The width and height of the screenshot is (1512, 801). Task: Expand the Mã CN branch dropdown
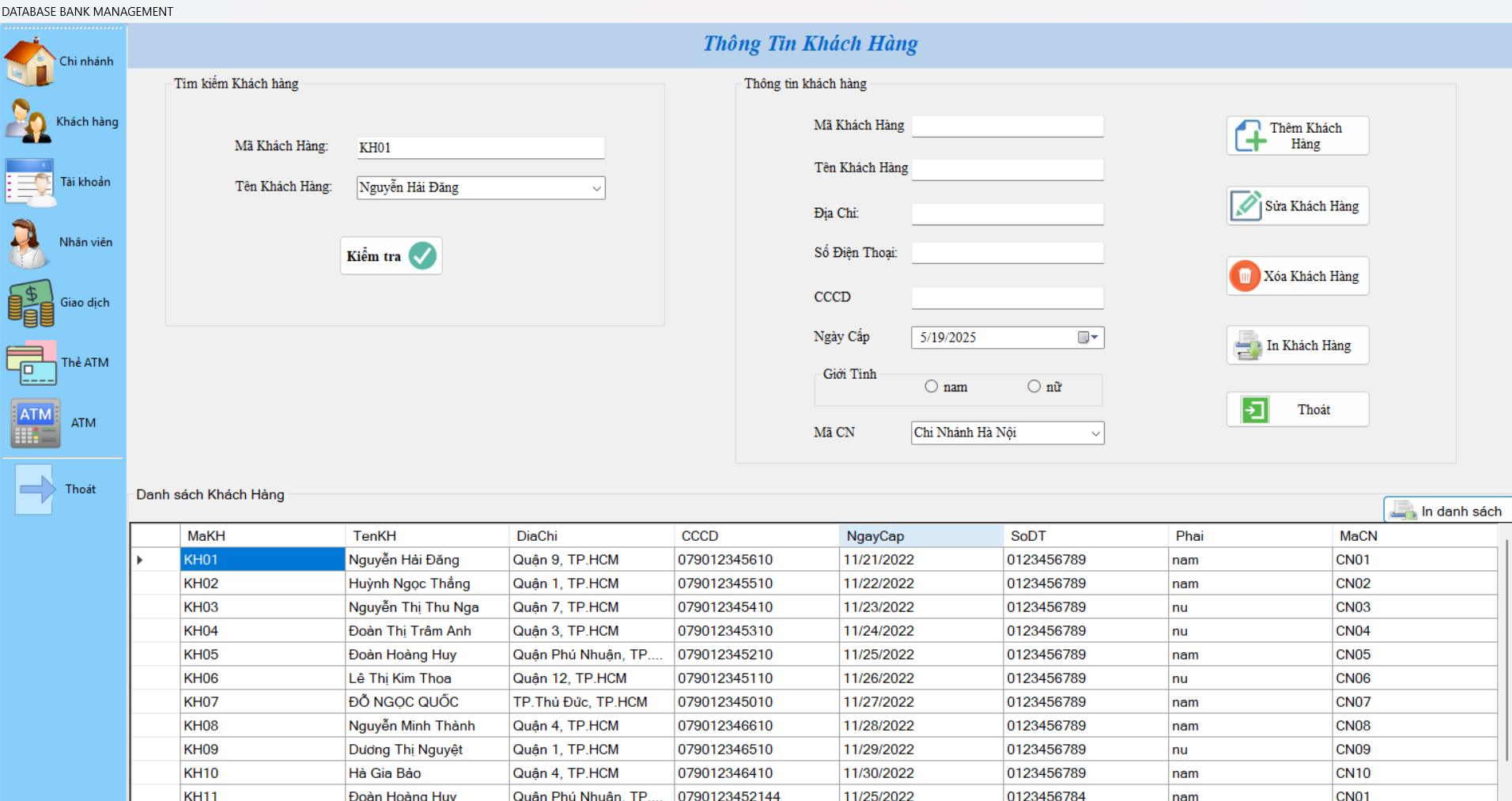point(1095,433)
